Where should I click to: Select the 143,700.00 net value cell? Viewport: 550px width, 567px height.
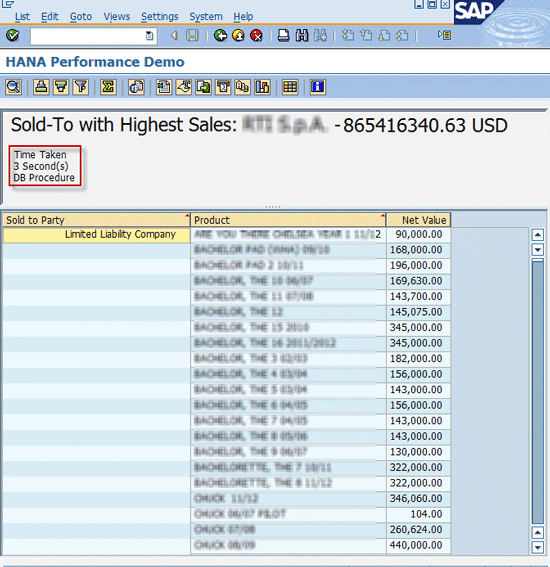click(x=419, y=297)
